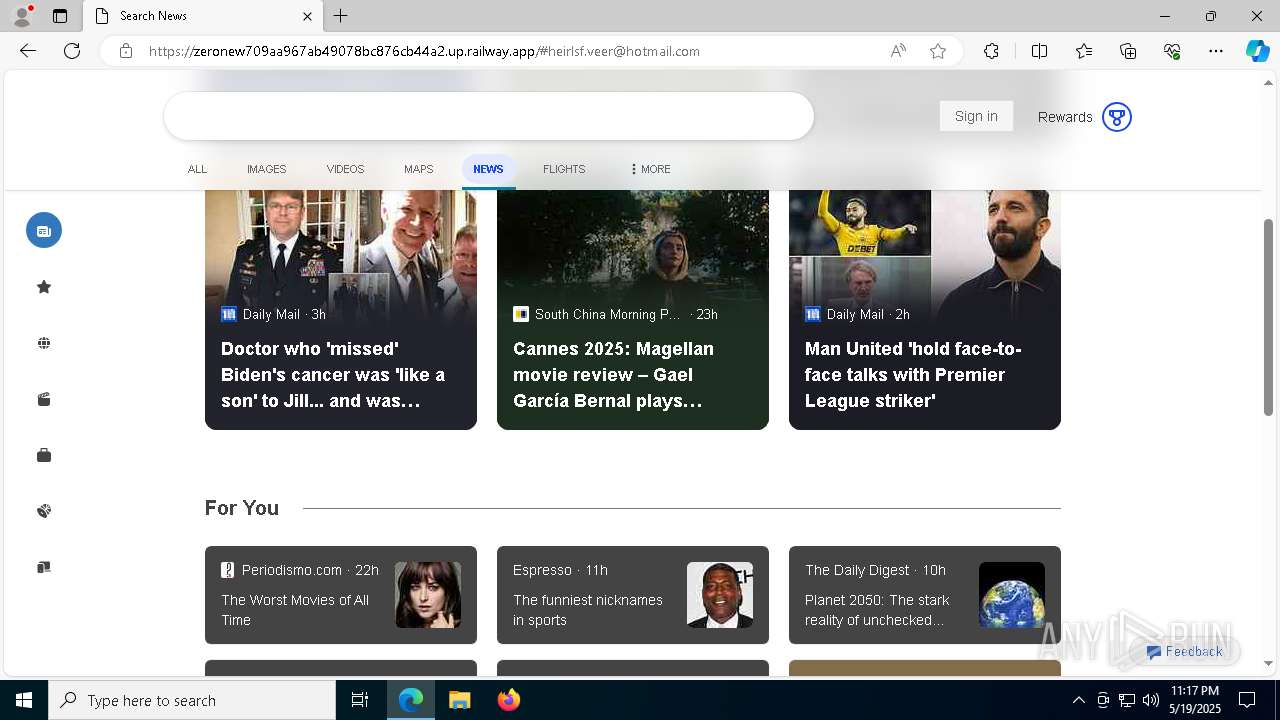Open the entertainment clapperboard sidebar icon

(x=44, y=399)
